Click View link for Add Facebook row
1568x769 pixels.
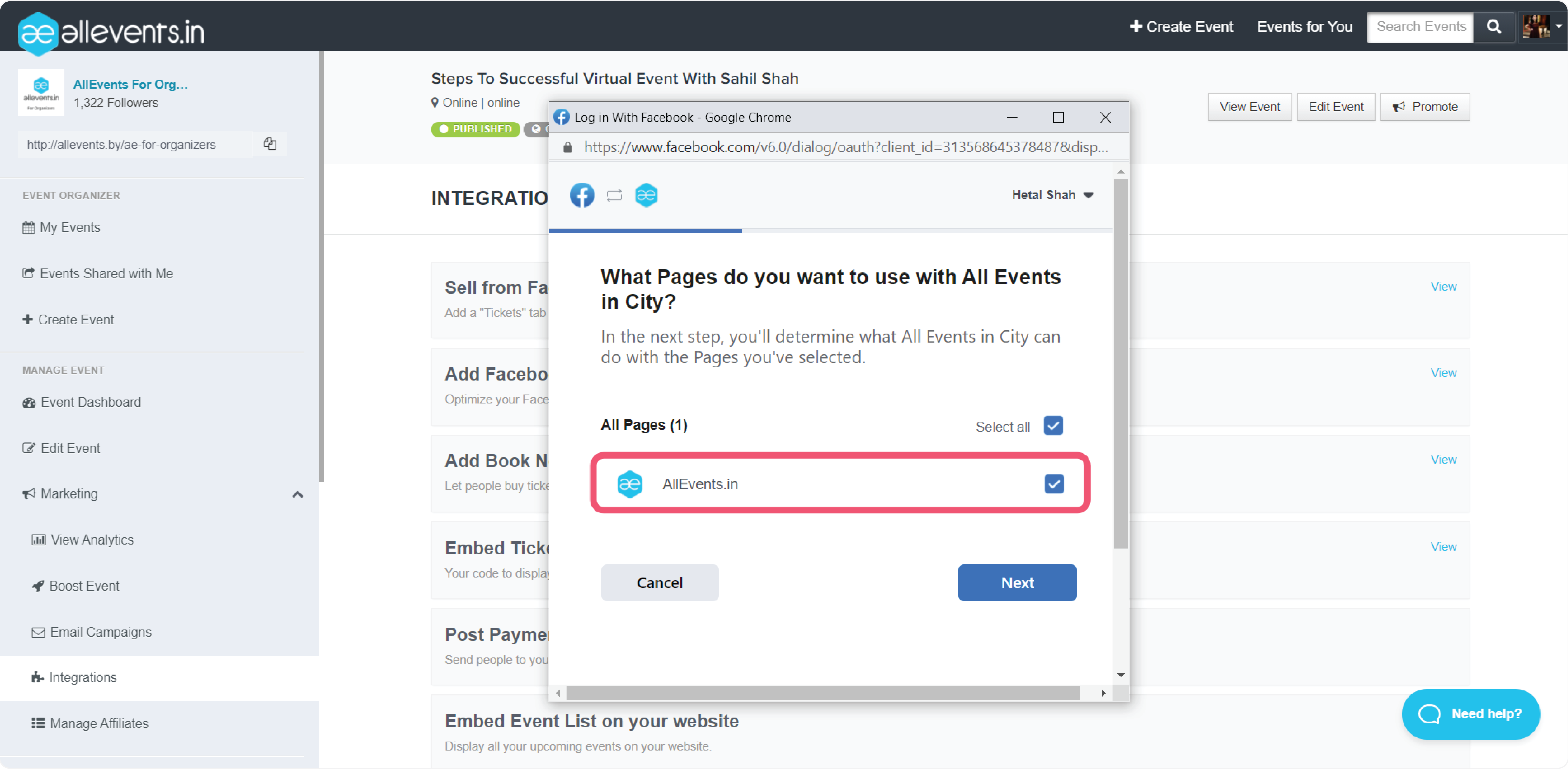point(1443,372)
